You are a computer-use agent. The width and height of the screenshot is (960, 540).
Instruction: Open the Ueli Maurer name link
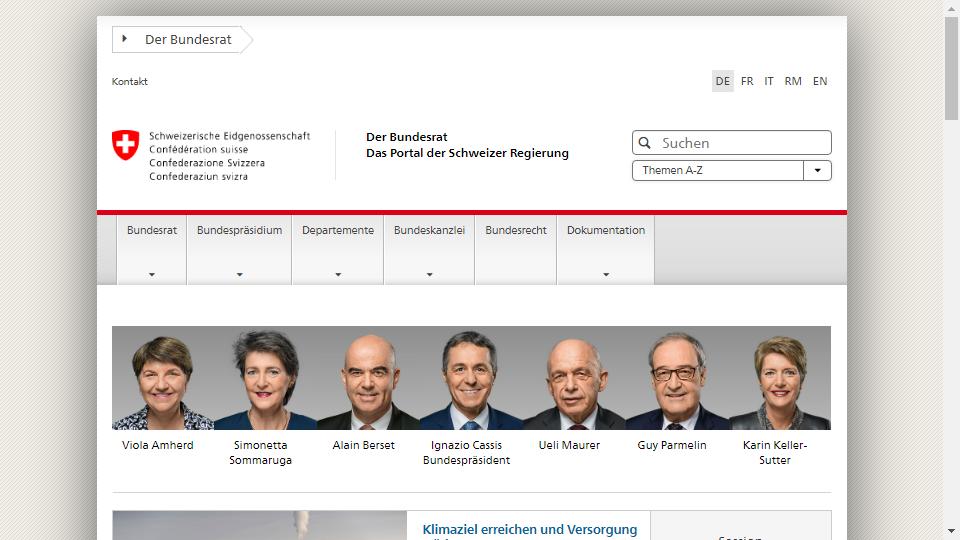click(569, 445)
